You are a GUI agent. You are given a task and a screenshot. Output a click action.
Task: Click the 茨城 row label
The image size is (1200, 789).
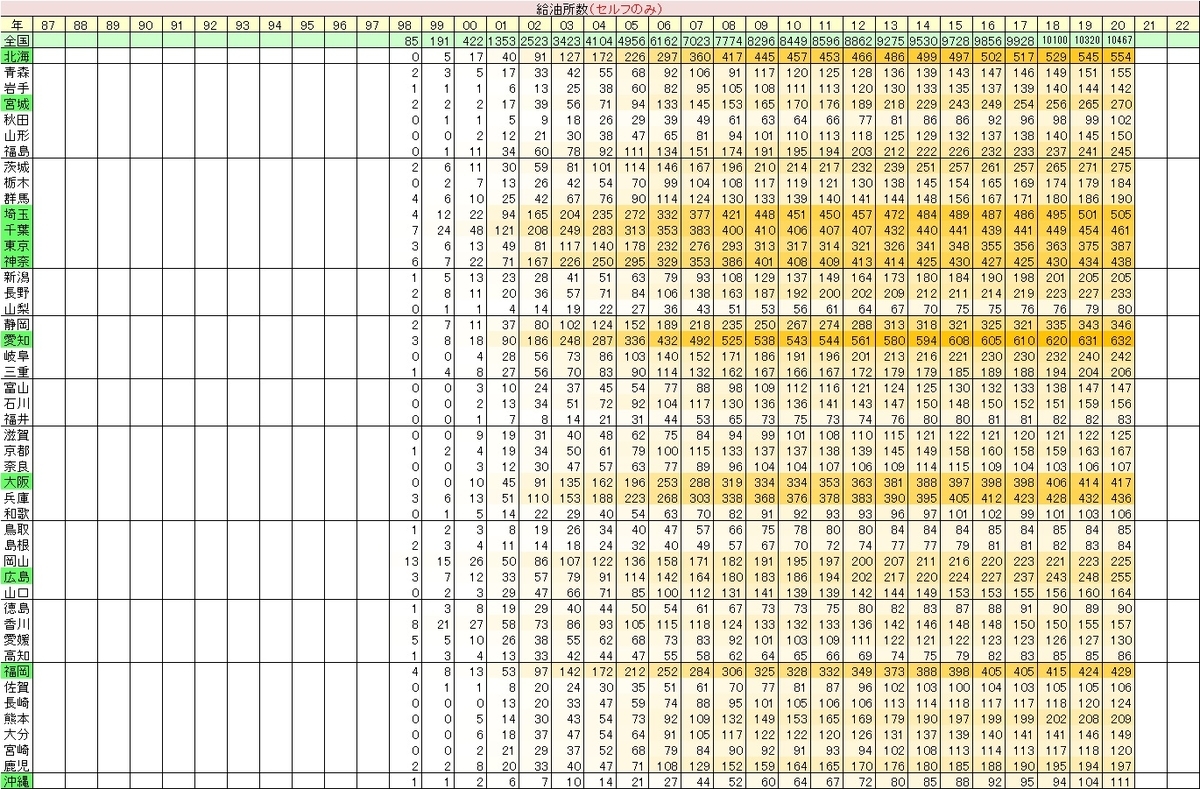pos(16,167)
